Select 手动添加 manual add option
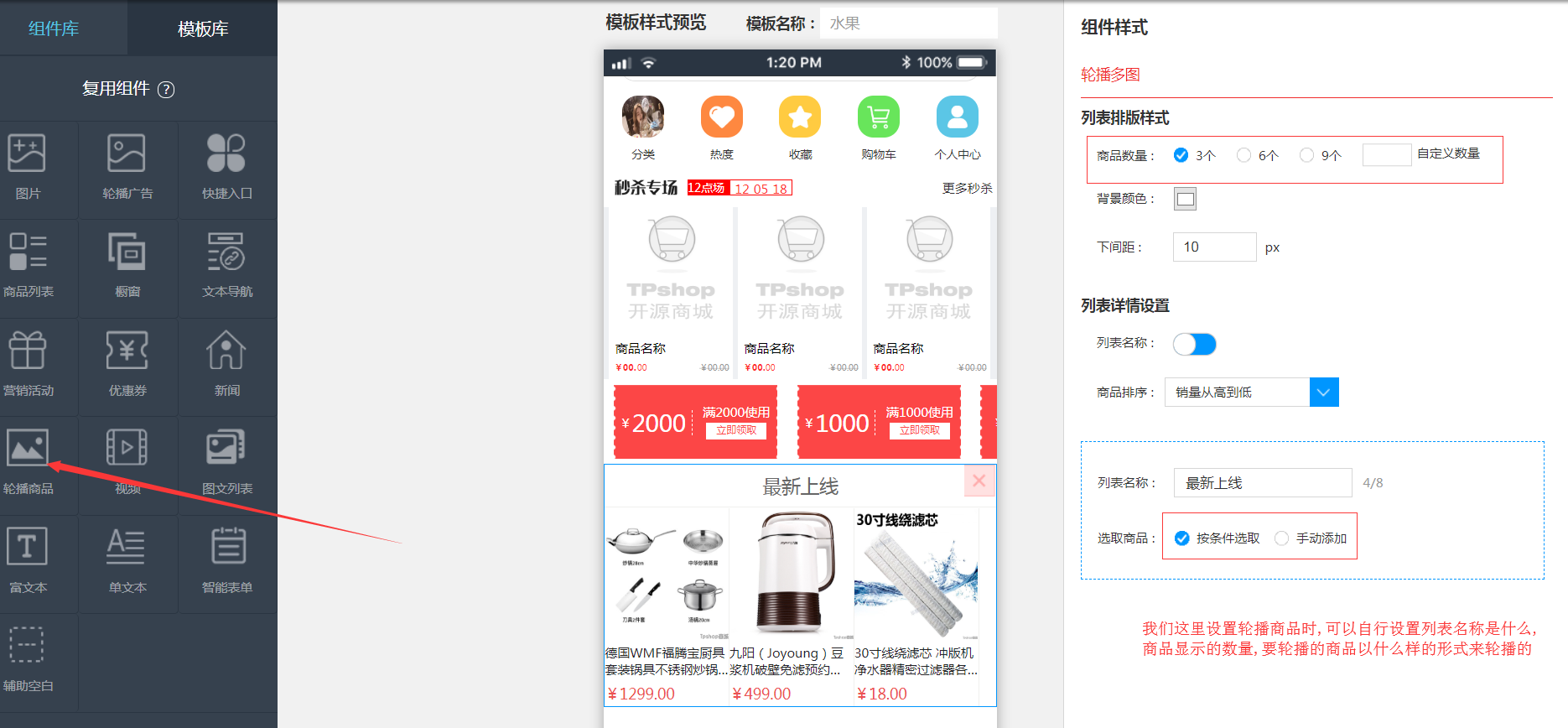The height and width of the screenshot is (728, 1568). [x=1281, y=538]
